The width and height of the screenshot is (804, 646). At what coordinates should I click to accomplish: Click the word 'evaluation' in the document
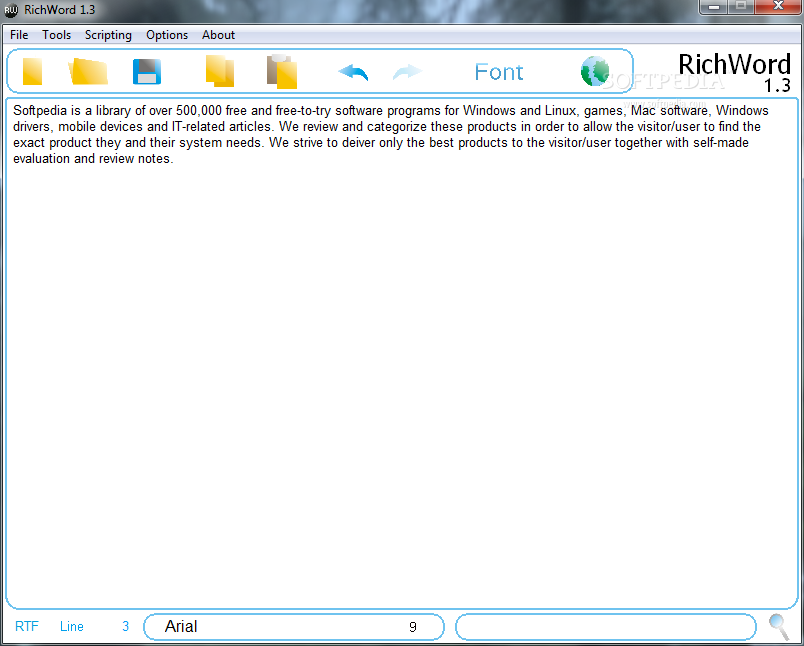pyautogui.click(x=42, y=158)
